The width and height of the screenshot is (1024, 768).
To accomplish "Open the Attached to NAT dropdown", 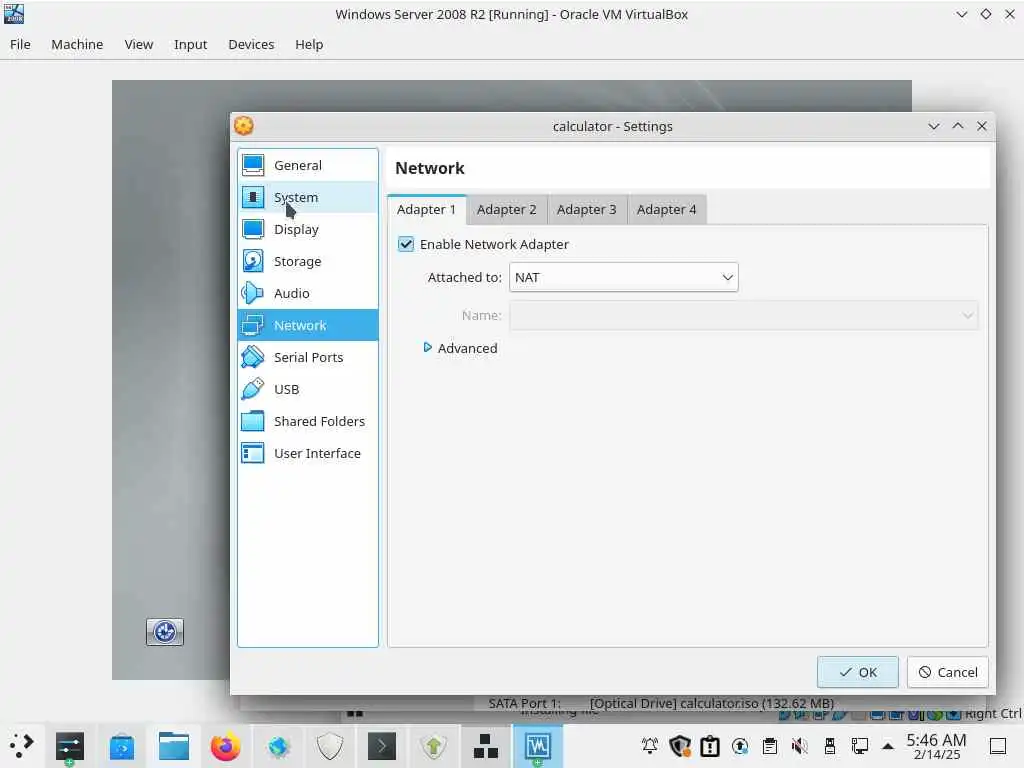I will [624, 278].
